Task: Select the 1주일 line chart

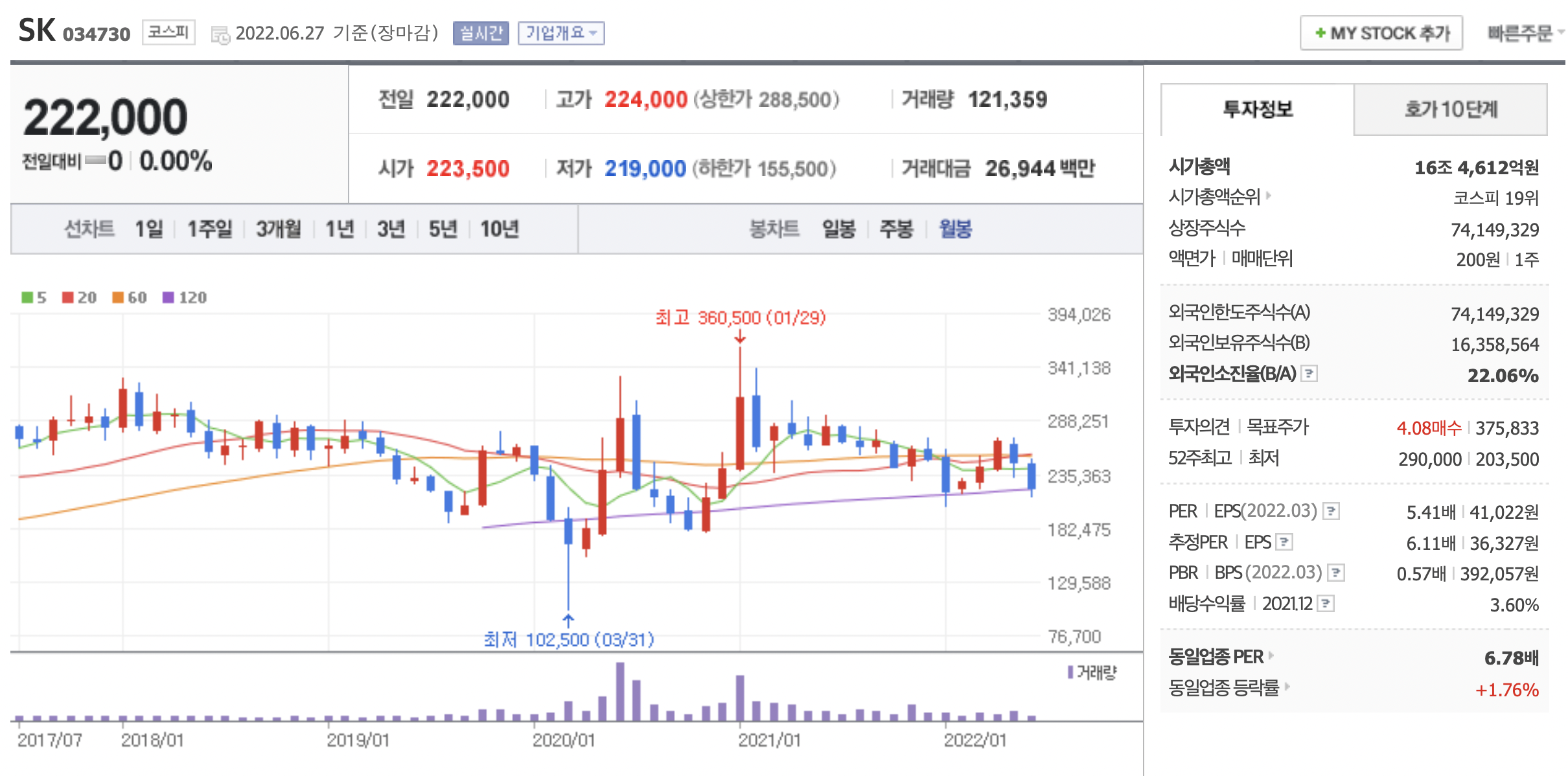Action: click(209, 229)
